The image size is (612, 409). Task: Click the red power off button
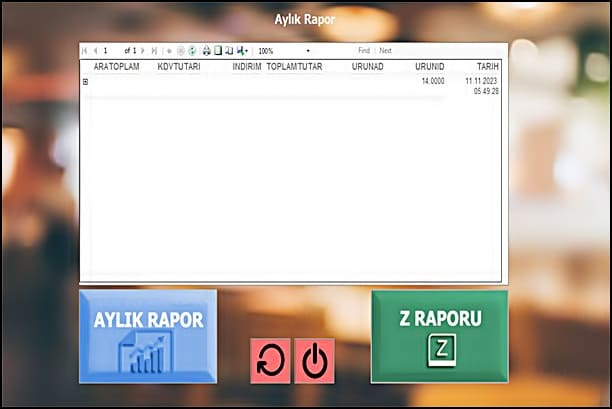[315, 361]
